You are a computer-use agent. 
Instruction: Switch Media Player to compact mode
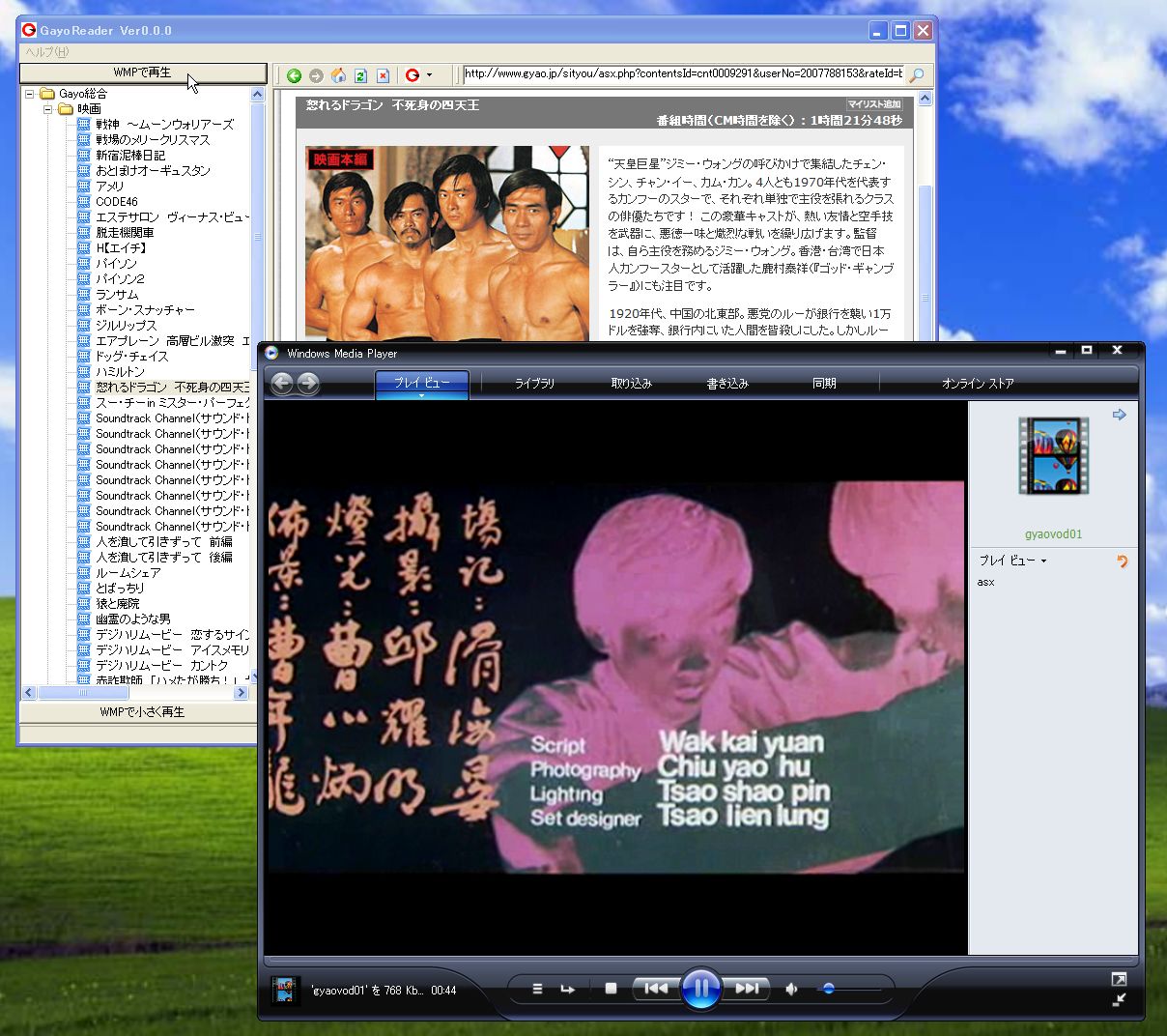[x=1119, y=1000]
